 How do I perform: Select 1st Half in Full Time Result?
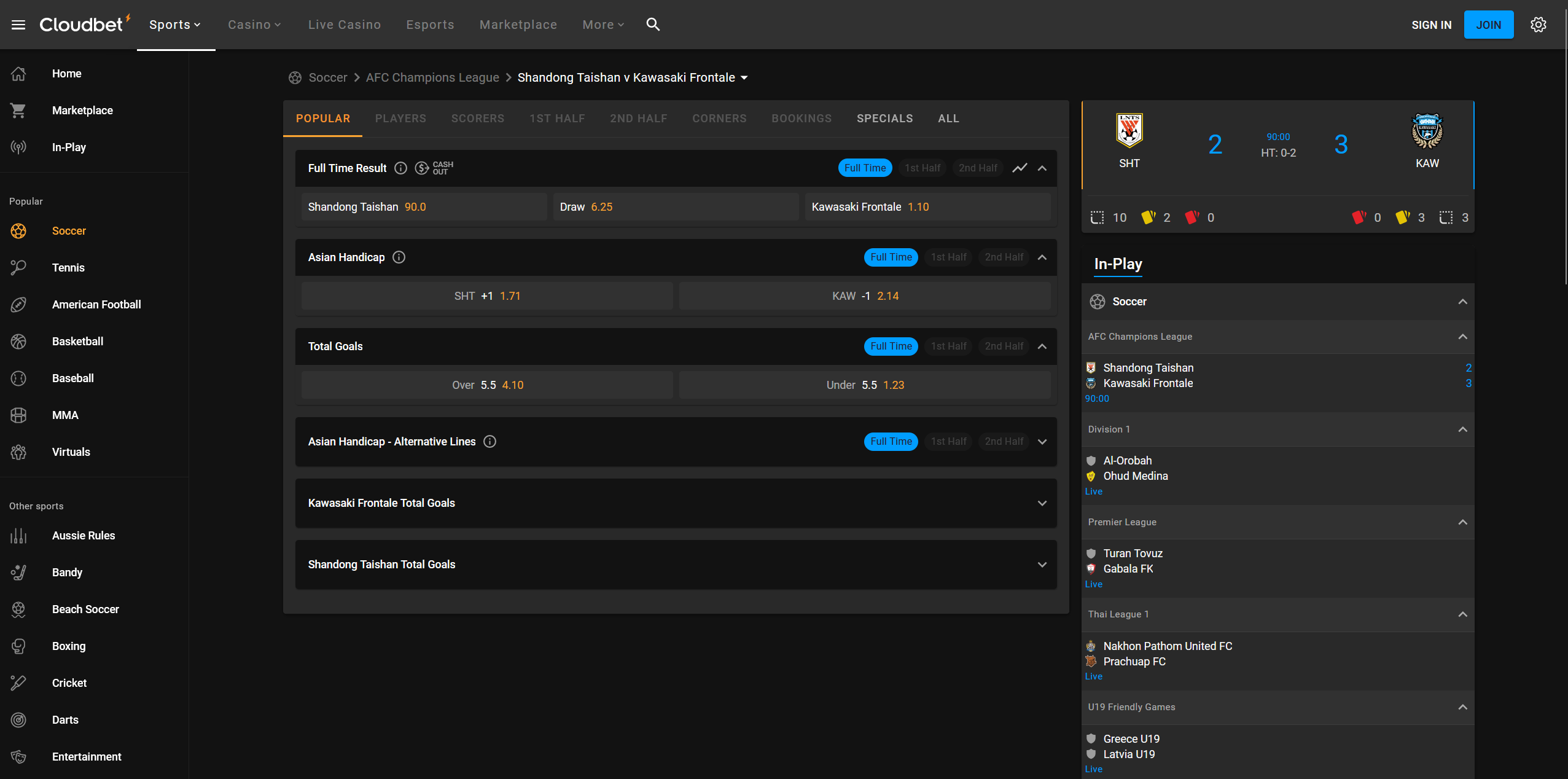click(922, 168)
